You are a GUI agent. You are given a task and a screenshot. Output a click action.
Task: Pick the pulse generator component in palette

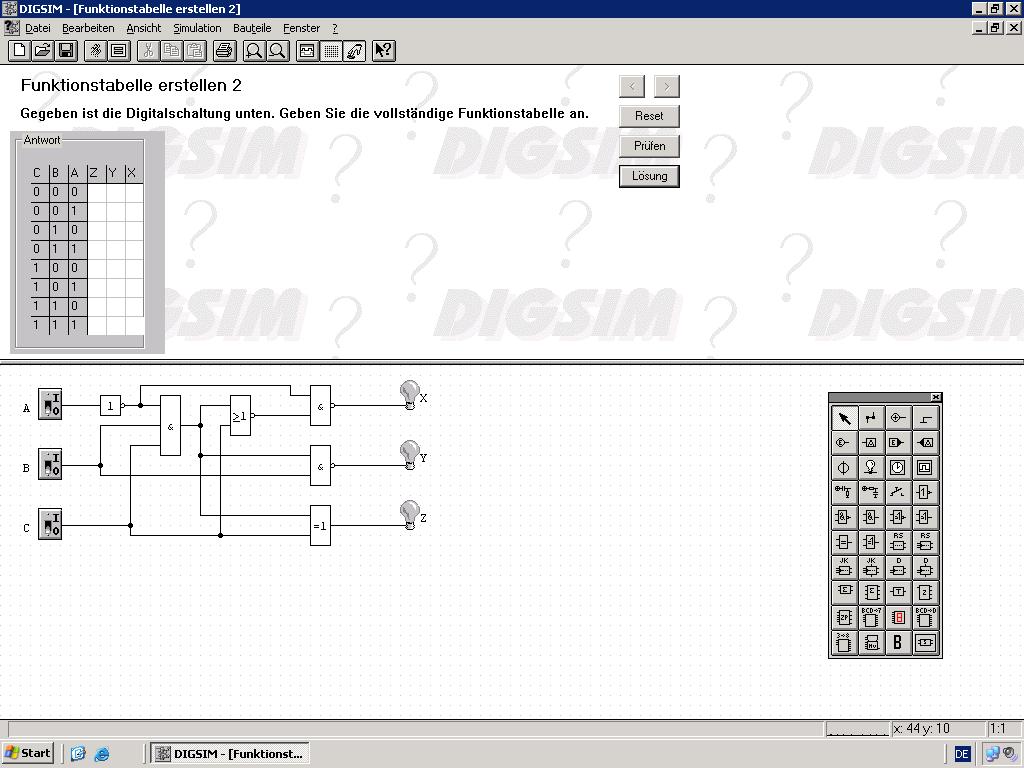tap(924, 468)
